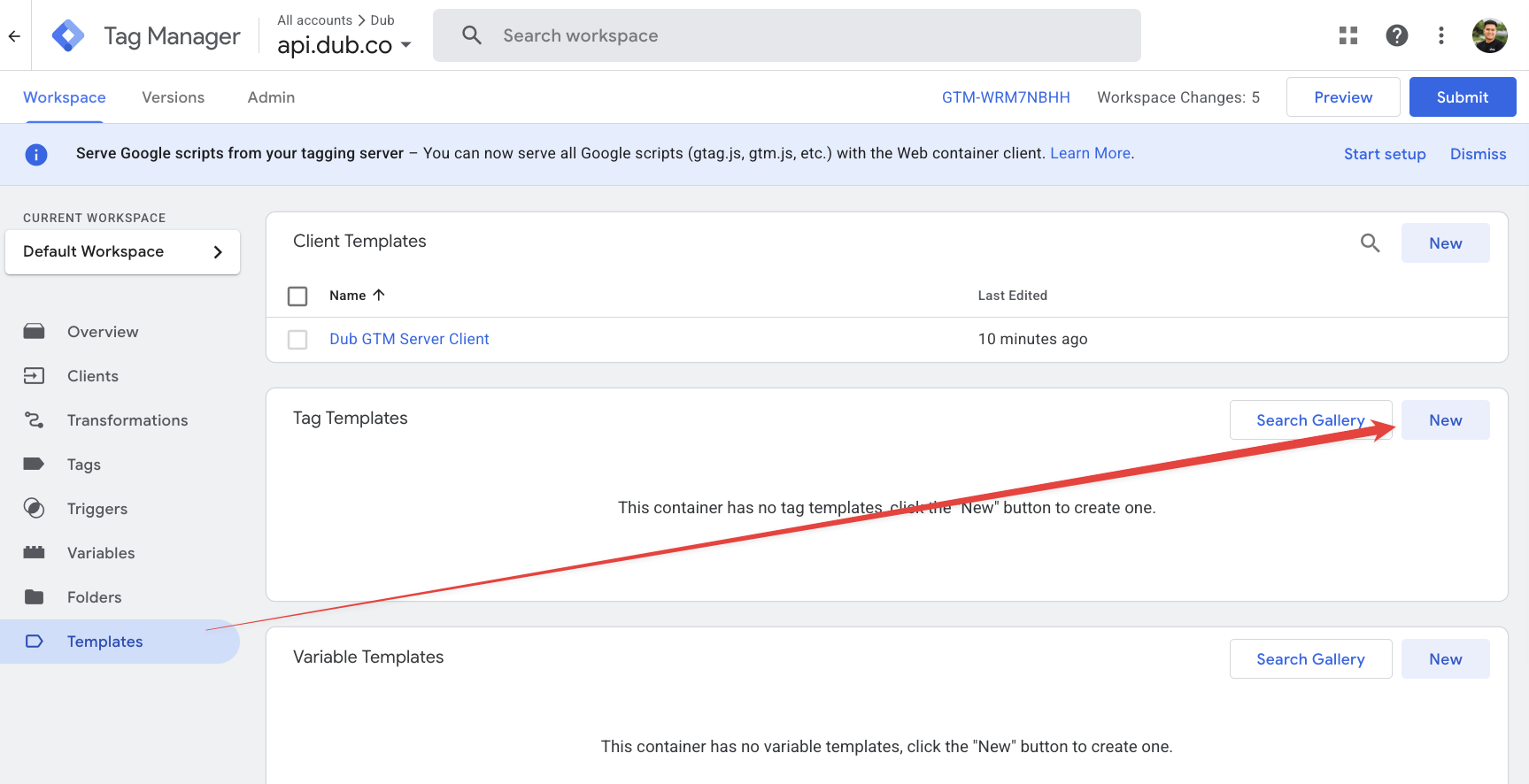Click the Triggers sidebar icon

35,509
